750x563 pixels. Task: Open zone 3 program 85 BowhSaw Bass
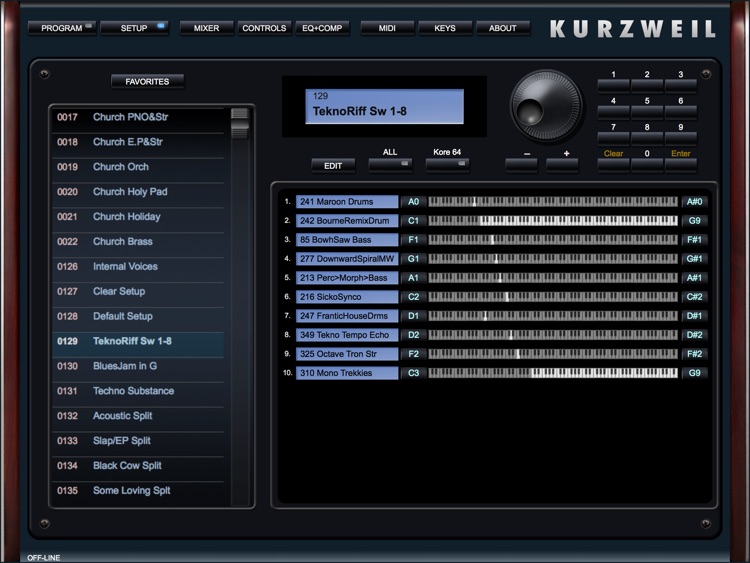[x=347, y=240]
